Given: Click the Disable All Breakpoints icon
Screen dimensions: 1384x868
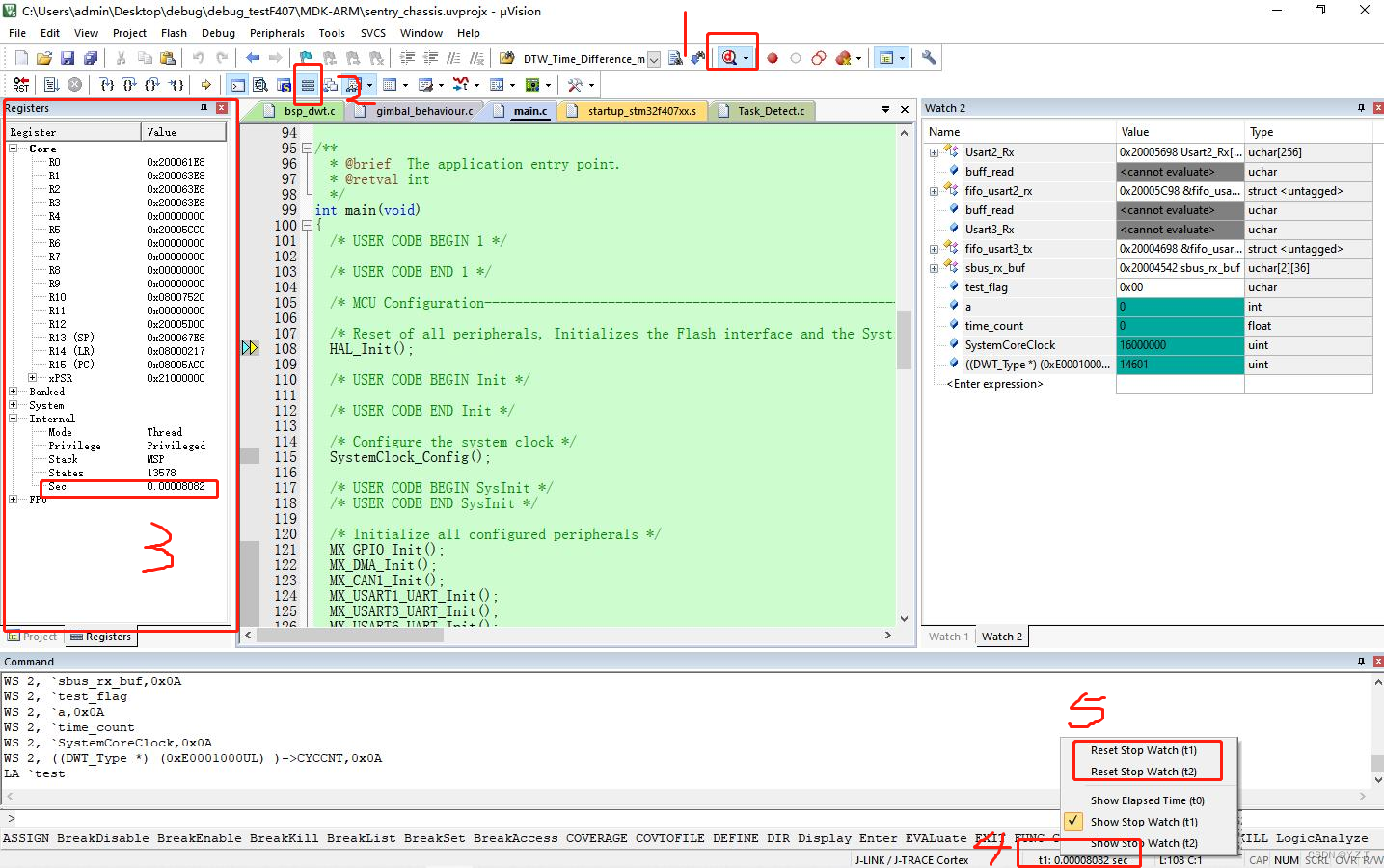Looking at the screenshot, I should 819,58.
